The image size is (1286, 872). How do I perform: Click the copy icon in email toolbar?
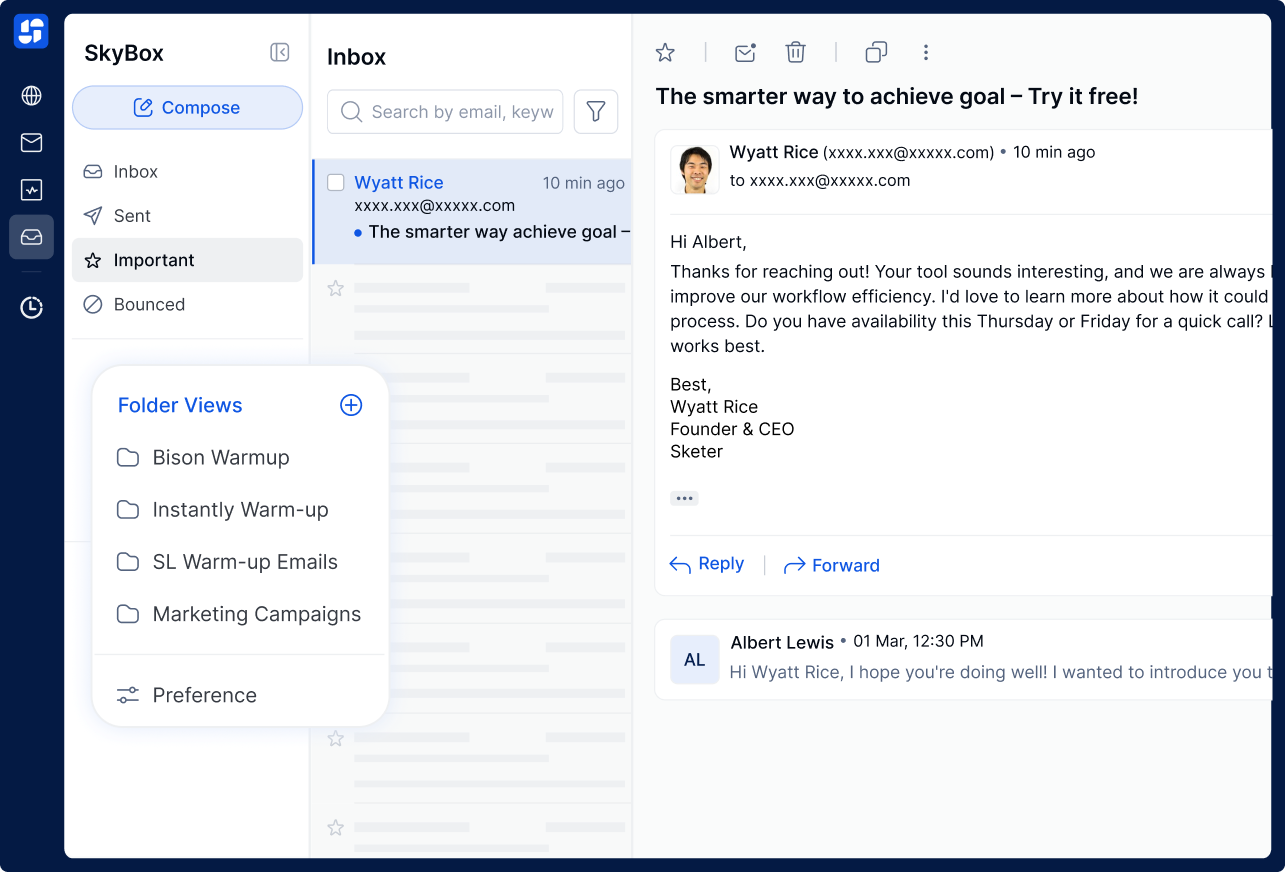point(876,53)
